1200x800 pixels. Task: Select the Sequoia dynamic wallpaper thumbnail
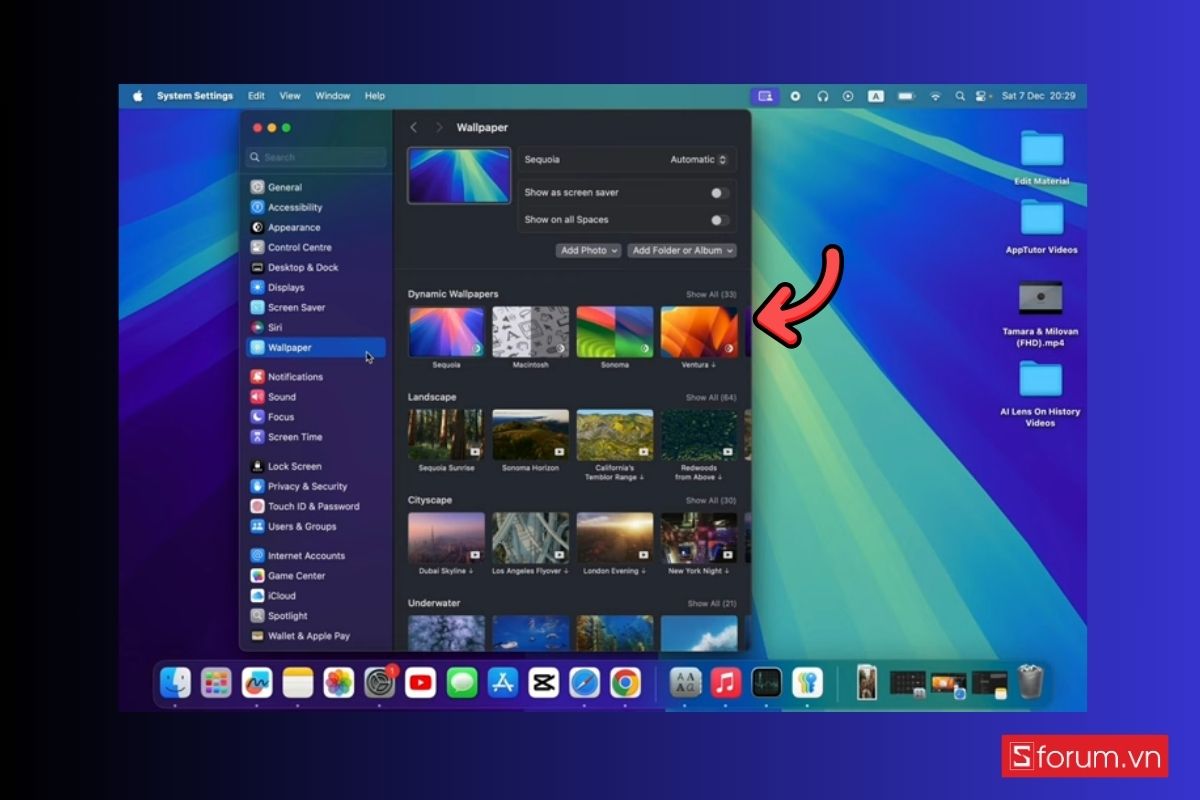[446, 332]
